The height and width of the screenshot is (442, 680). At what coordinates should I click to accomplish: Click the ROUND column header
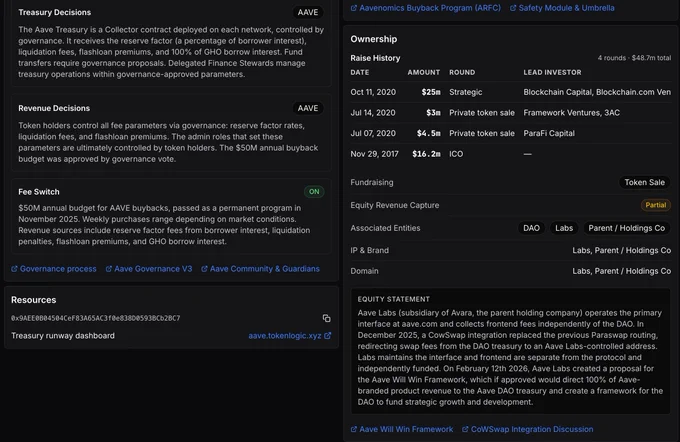462,72
